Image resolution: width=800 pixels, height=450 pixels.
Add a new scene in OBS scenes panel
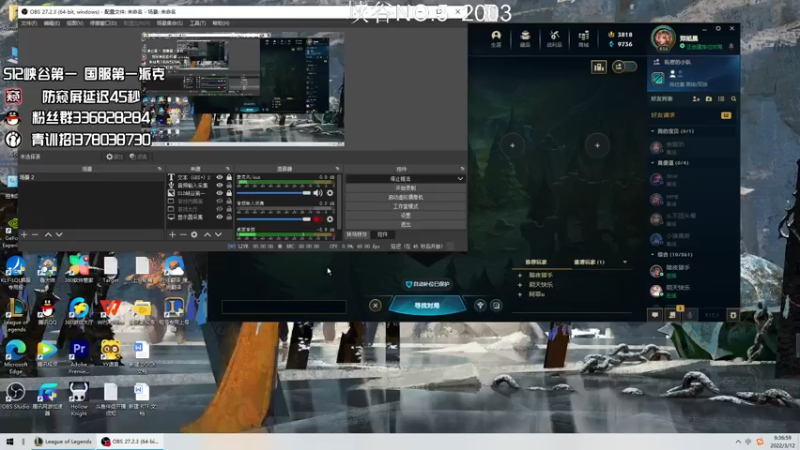[24, 235]
